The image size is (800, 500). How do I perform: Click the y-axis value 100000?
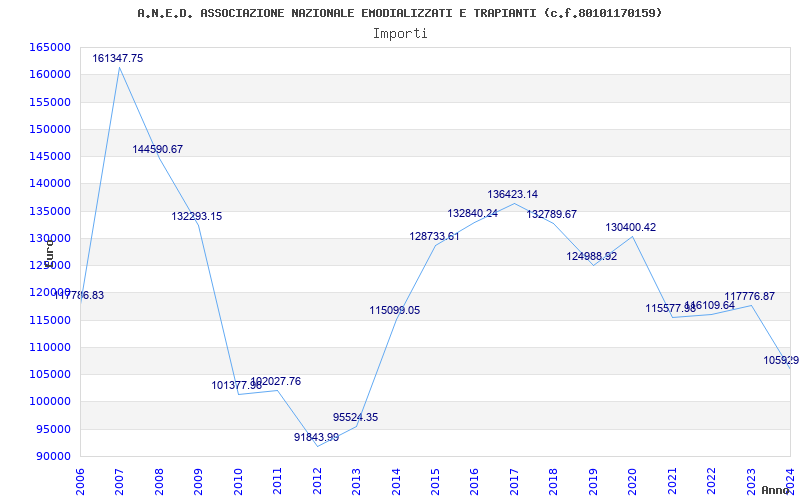(x=49, y=402)
